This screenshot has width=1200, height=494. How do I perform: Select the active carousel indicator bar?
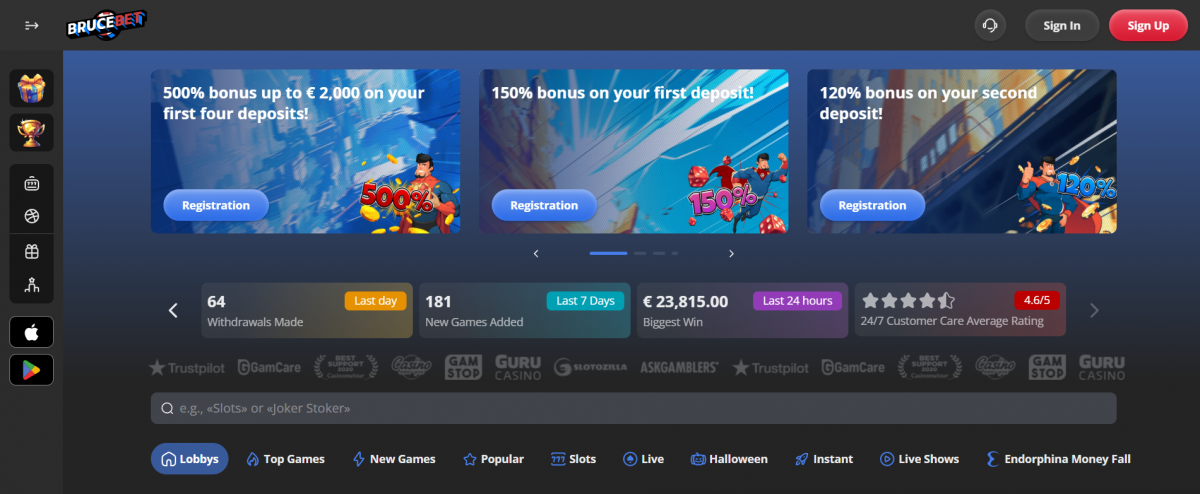608,254
